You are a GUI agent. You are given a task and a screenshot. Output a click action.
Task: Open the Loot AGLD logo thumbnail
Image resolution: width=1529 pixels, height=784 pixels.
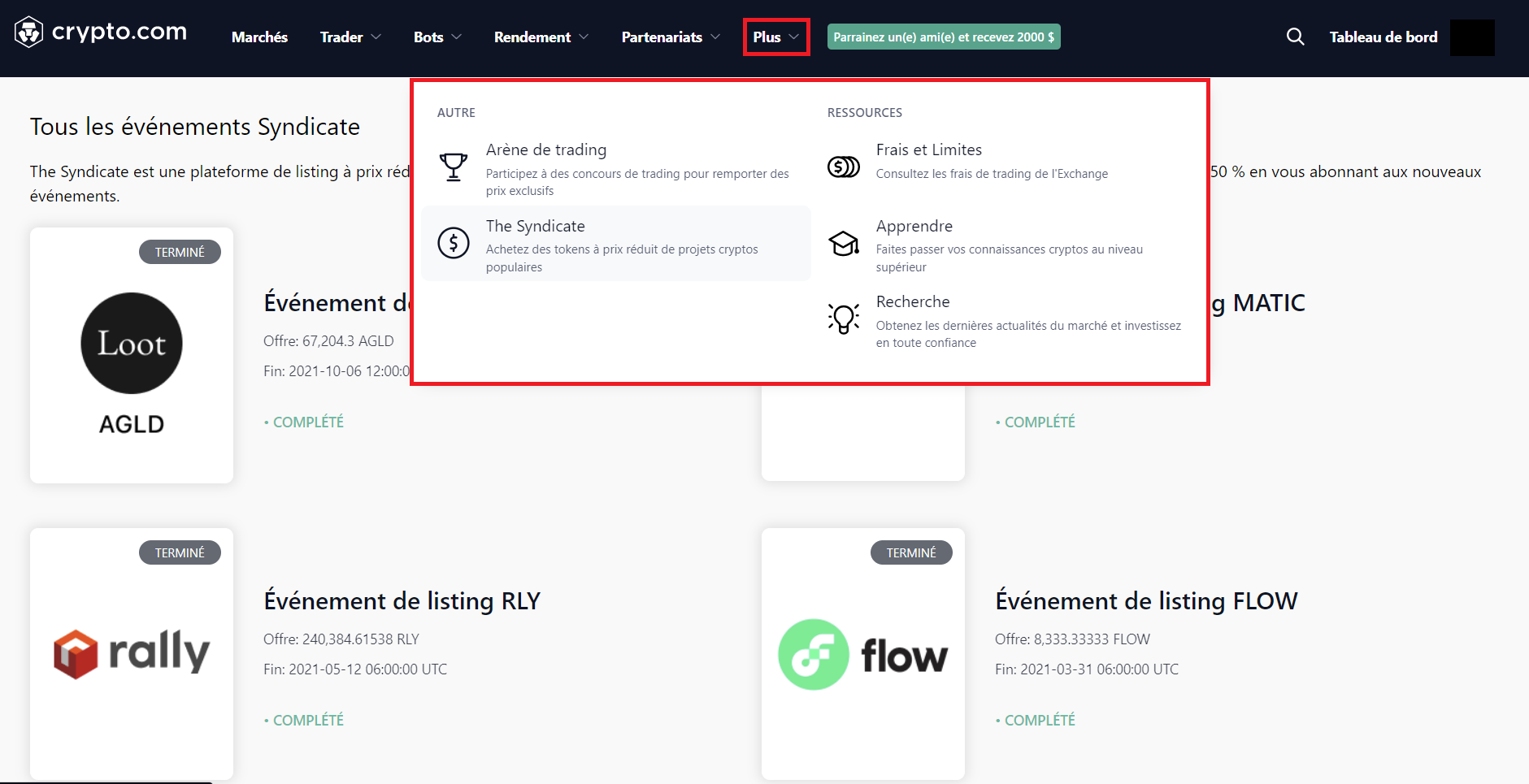[x=132, y=344]
